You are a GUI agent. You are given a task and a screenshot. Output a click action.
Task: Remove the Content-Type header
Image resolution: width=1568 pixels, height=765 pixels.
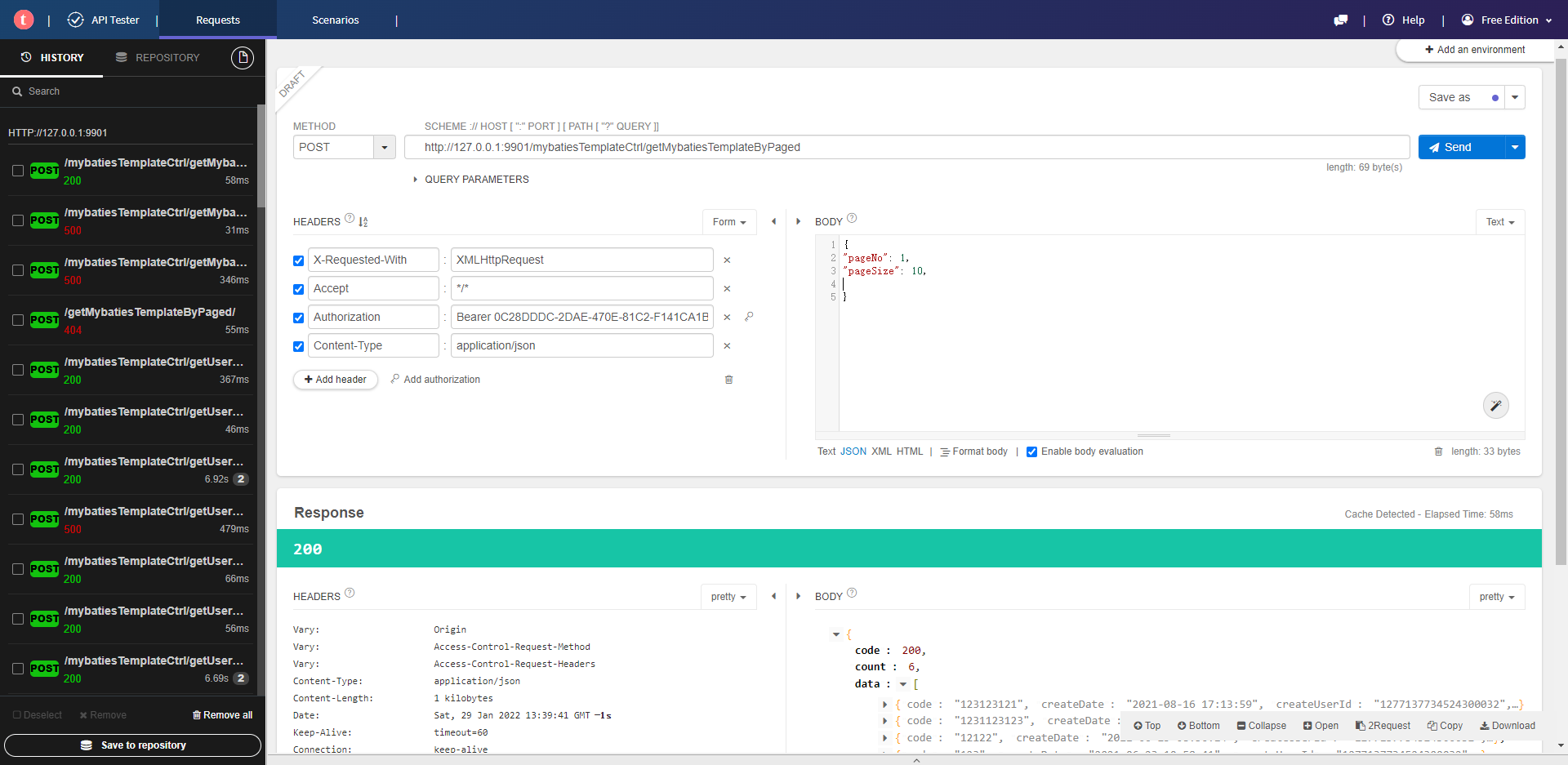point(727,346)
